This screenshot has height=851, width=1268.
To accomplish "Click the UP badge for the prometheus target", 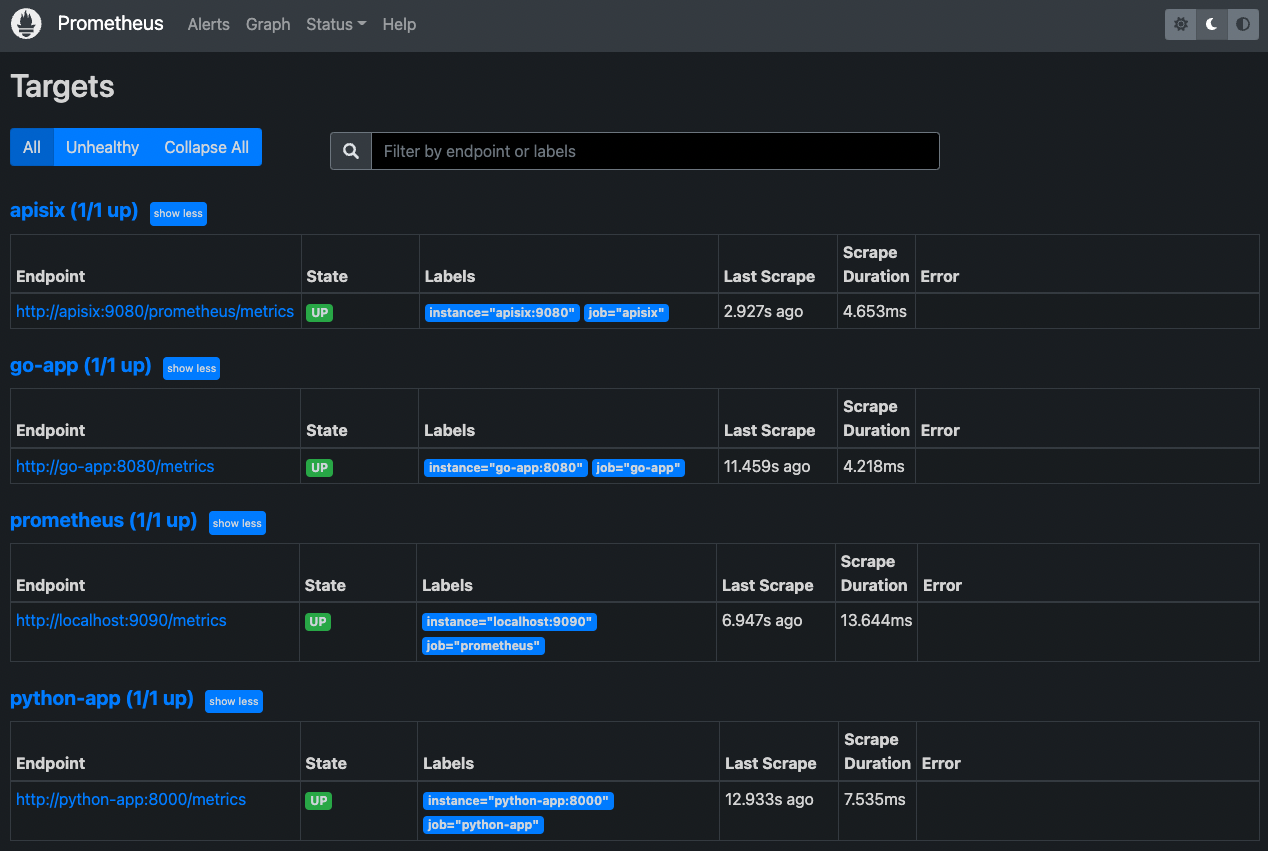I will tap(318, 621).
